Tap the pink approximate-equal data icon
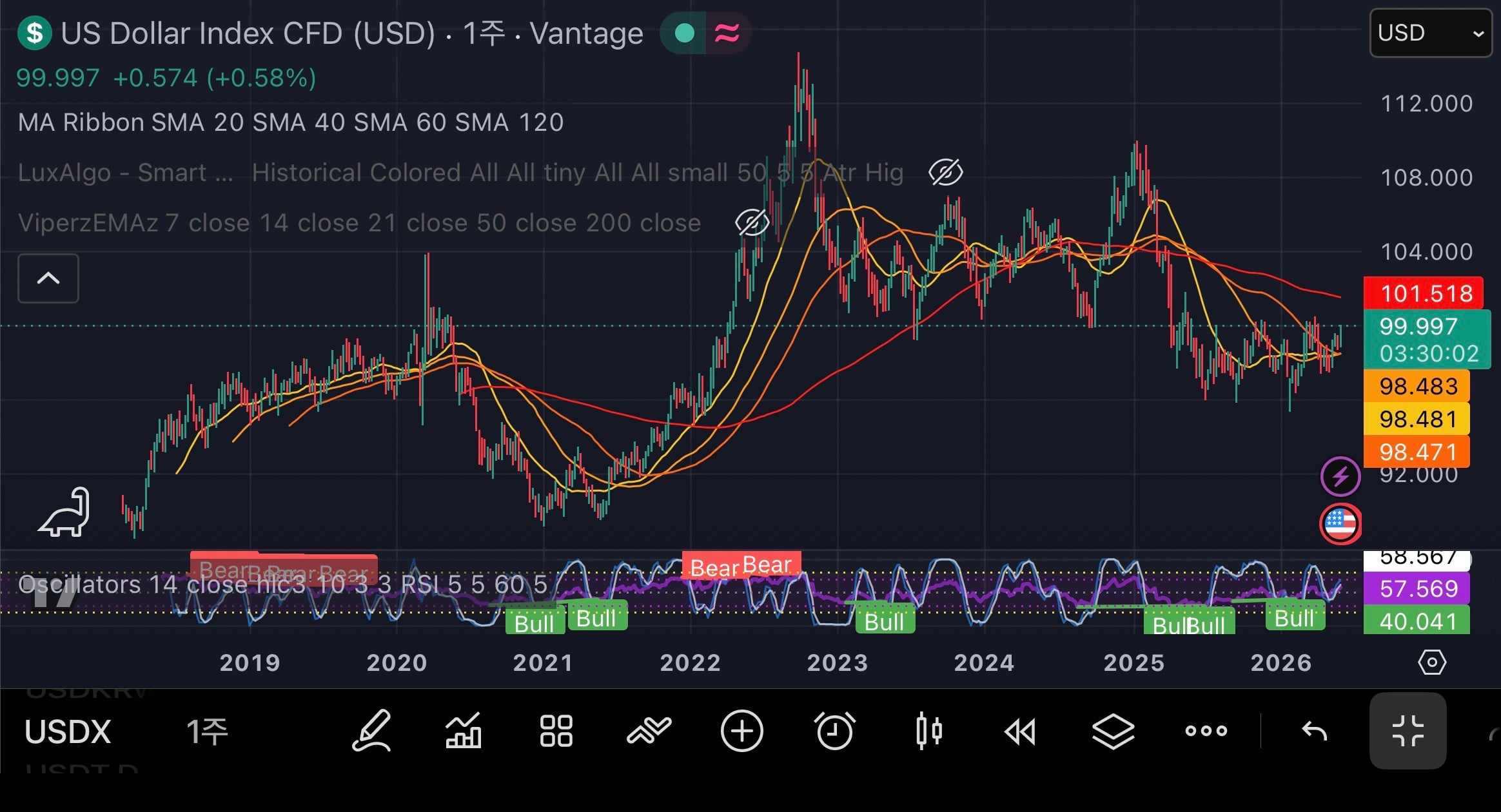 coord(727,33)
